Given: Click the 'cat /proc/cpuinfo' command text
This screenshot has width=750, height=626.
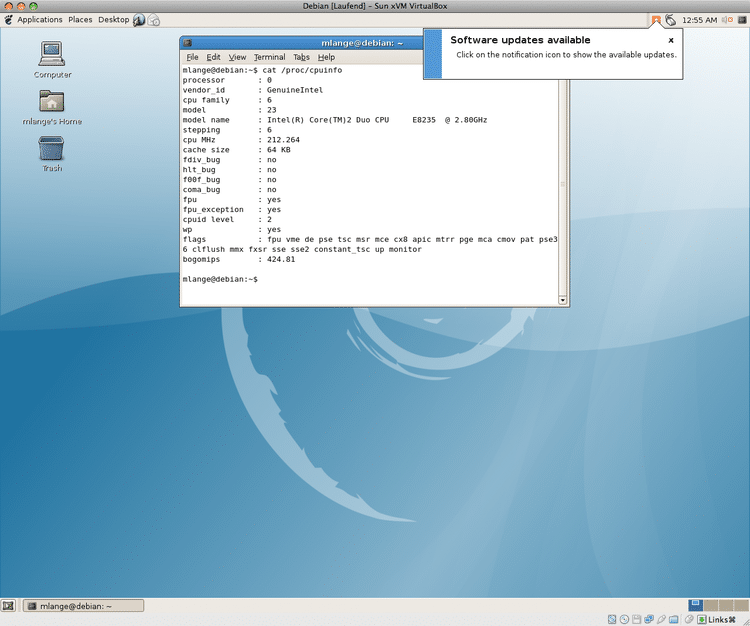Looking at the screenshot, I should pos(302,70).
